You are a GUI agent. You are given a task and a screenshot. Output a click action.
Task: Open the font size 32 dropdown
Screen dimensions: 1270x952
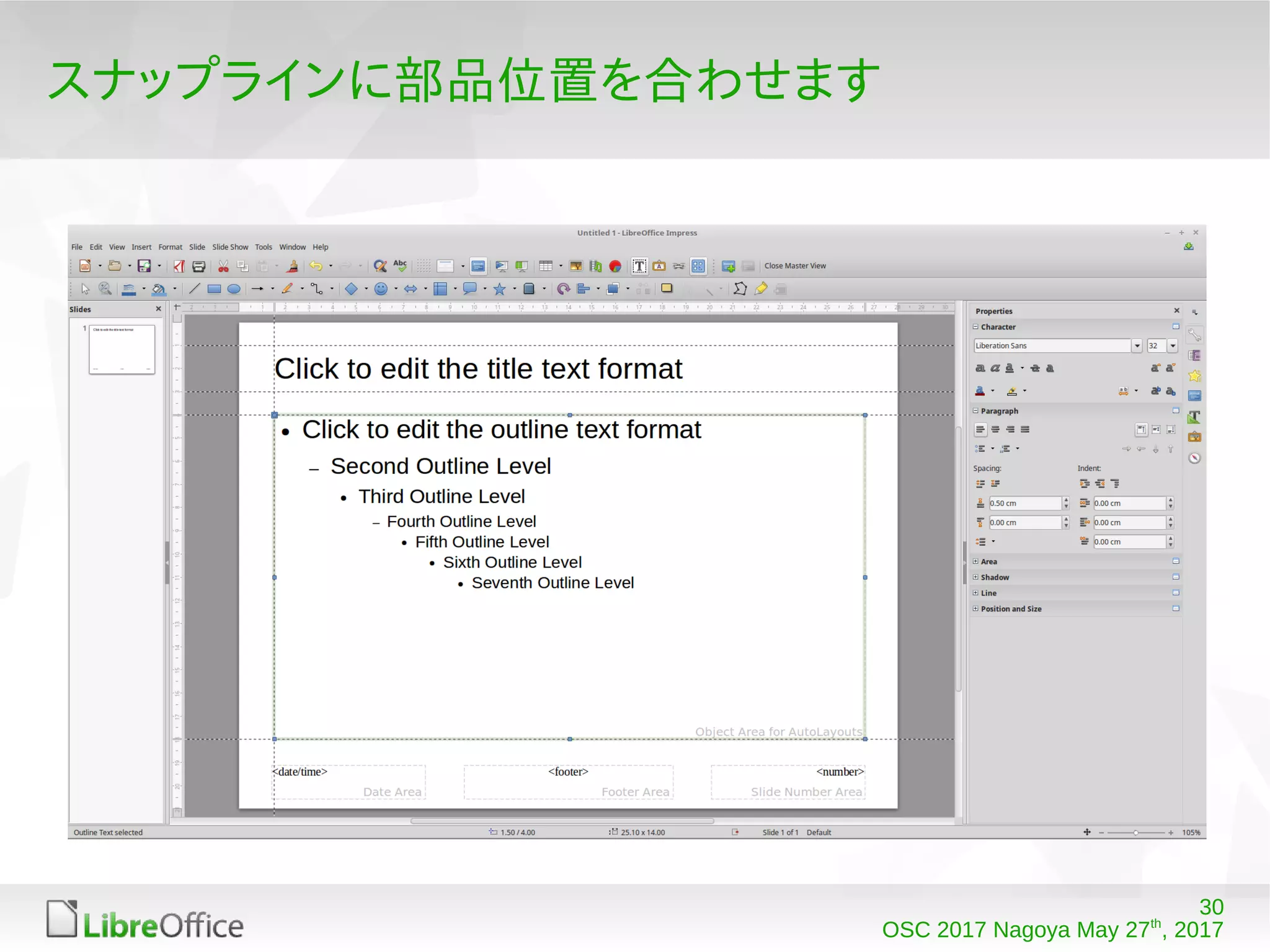[x=1172, y=346]
